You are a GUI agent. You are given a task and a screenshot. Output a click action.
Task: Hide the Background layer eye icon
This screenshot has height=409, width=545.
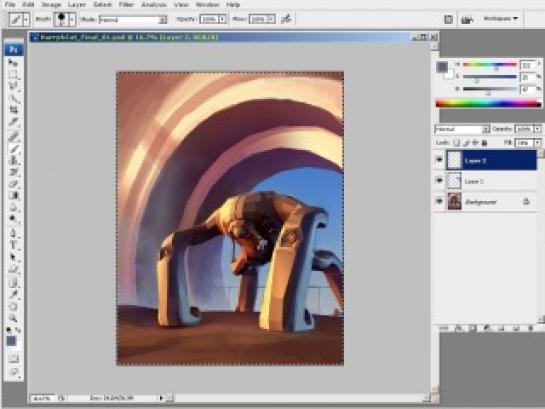(439, 201)
